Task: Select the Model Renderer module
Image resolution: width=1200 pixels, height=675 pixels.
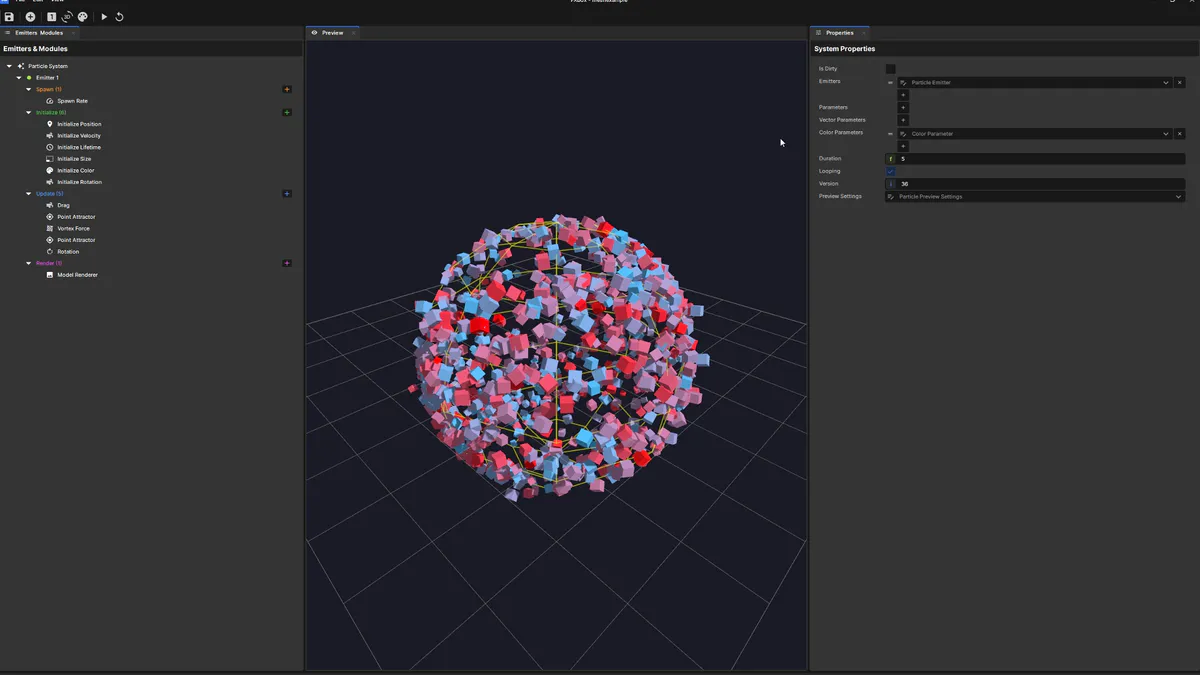Action: (x=77, y=274)
